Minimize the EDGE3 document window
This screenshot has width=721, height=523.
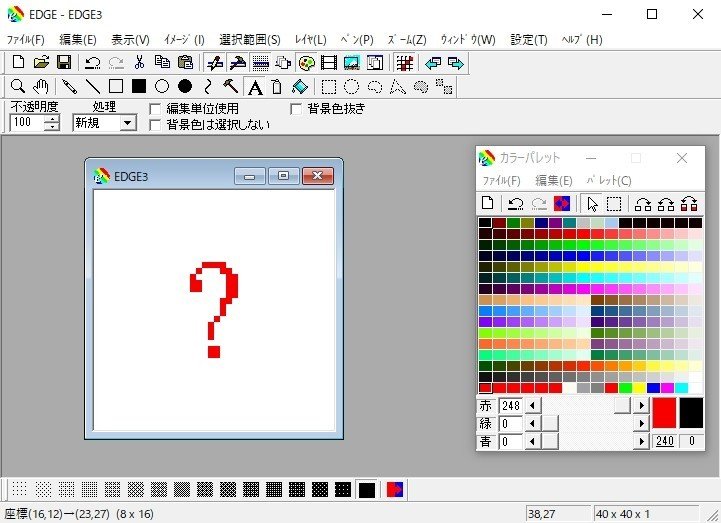250,176
